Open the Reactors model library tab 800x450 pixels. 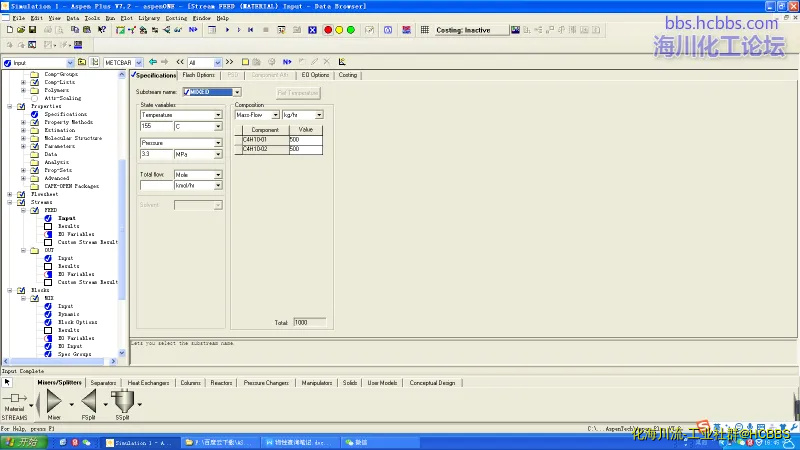221,383
